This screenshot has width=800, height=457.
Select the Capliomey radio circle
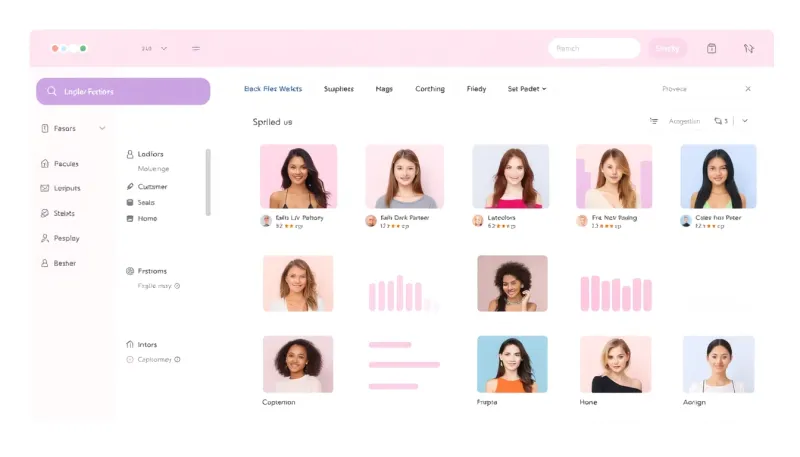click(x=130, y=360)
